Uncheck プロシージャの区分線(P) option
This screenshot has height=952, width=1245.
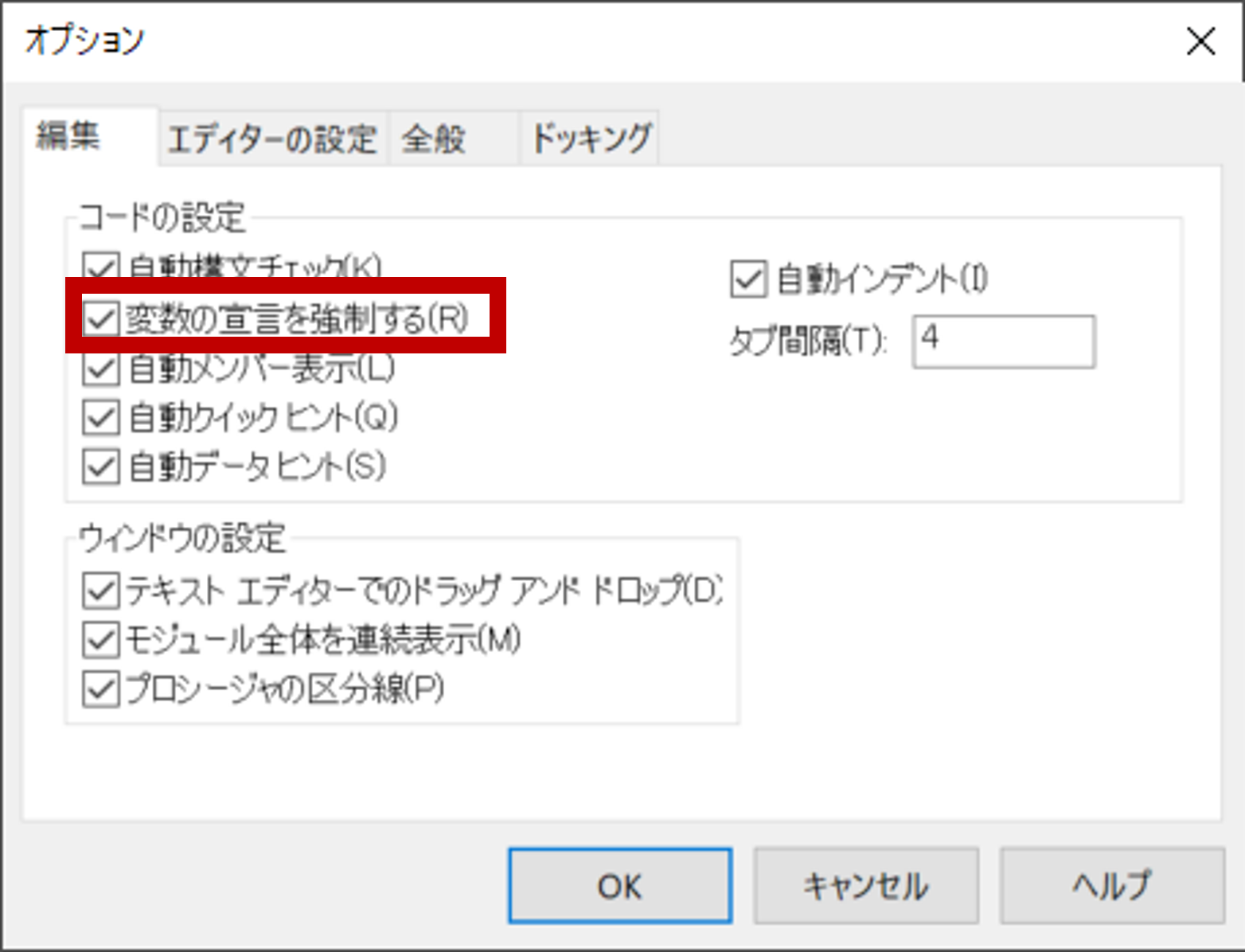tap(101, 689)
